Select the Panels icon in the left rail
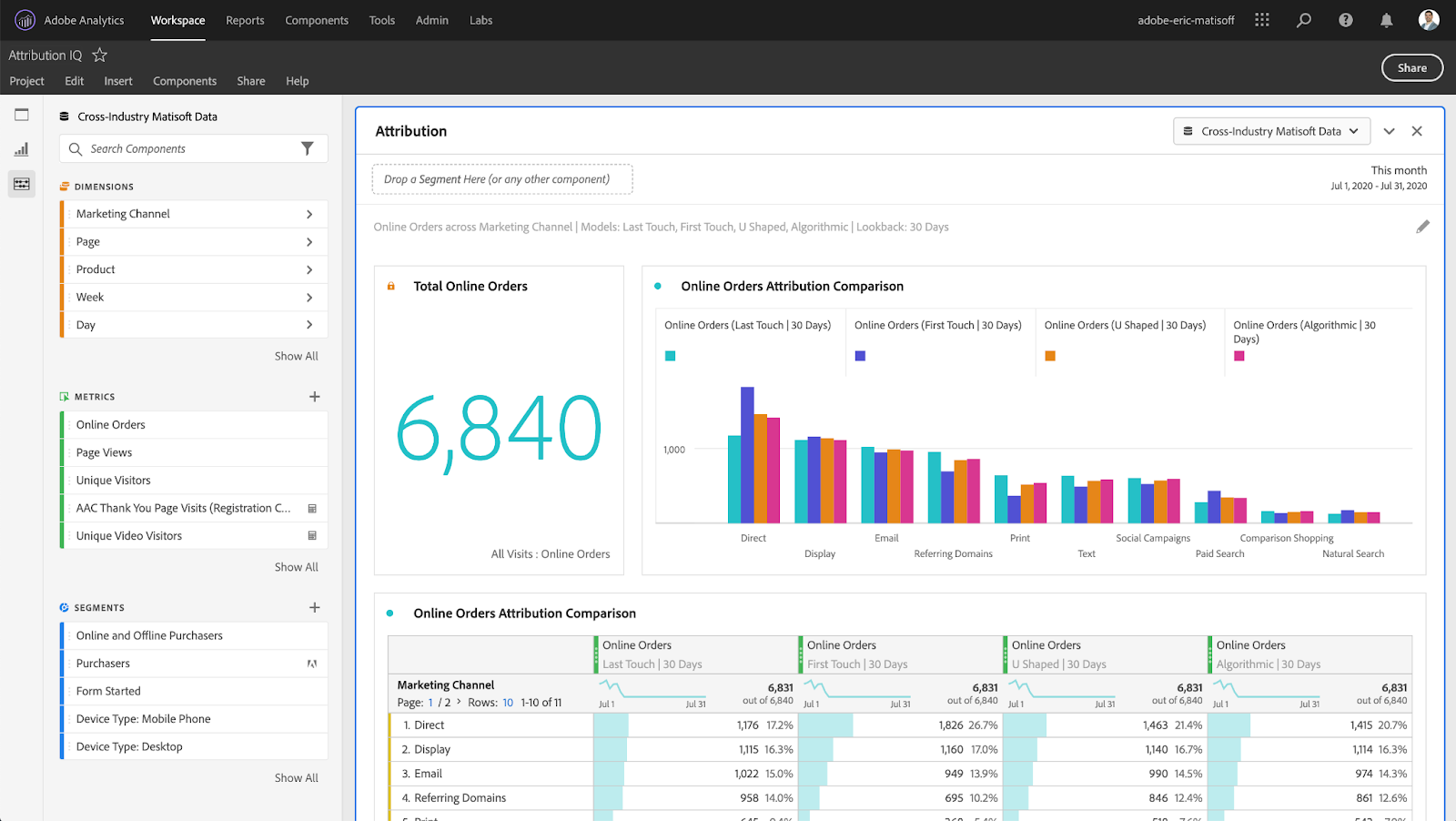 click(21, 114)
